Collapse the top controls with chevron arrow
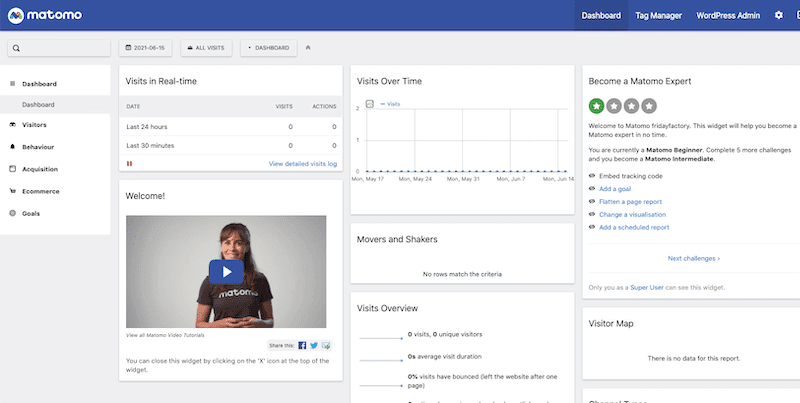This screenshot has height=403, width=800. point(308,47)
